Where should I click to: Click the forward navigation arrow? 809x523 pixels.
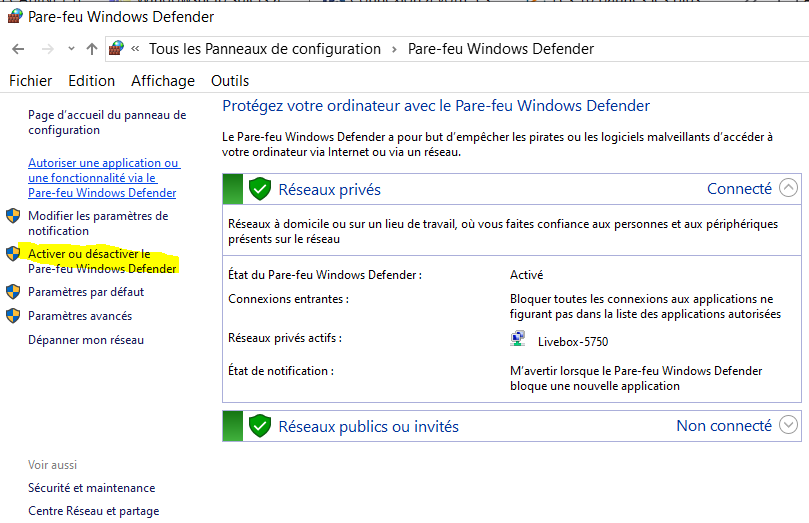47,49
